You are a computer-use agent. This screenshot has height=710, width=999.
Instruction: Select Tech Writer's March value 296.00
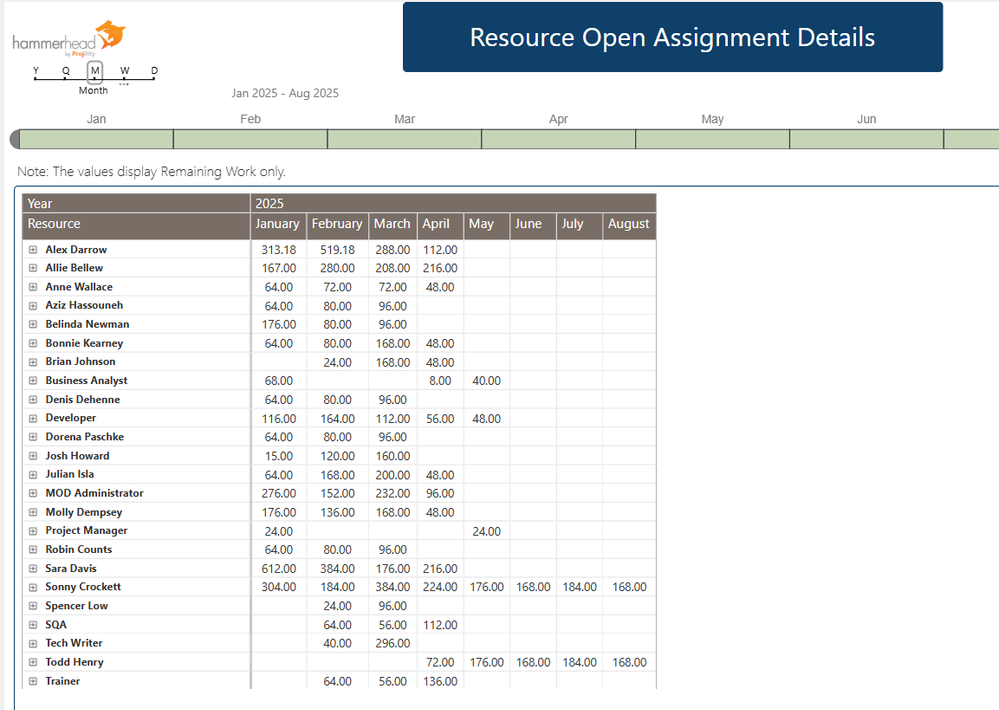click(x=392, y=644)
